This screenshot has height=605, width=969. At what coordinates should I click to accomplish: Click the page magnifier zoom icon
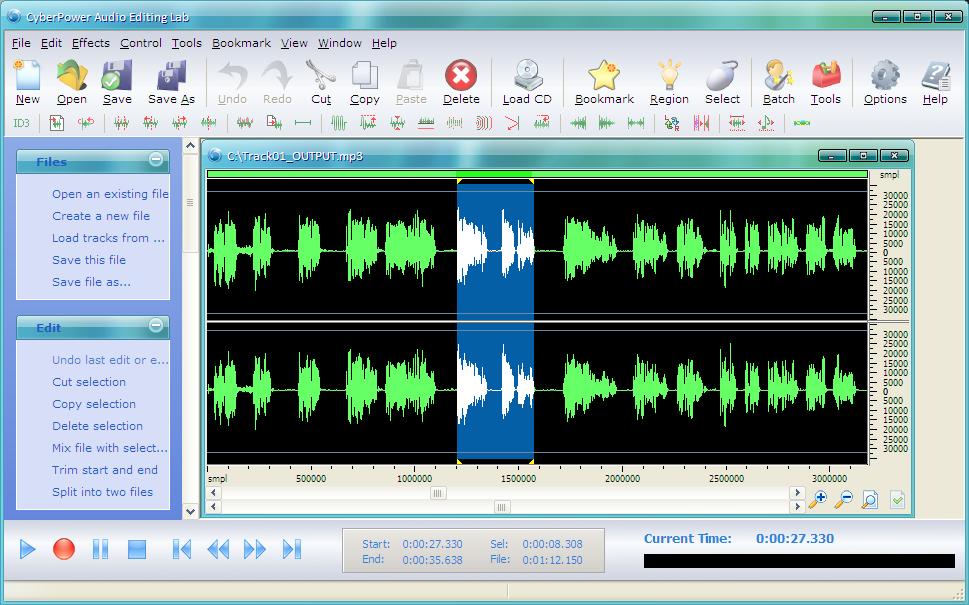pos(870,499)
